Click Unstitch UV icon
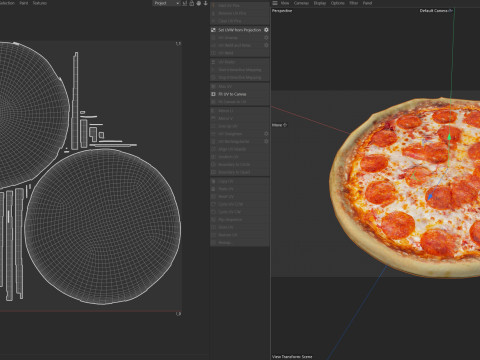The image size is (480, 360). [x=213, y=157]
